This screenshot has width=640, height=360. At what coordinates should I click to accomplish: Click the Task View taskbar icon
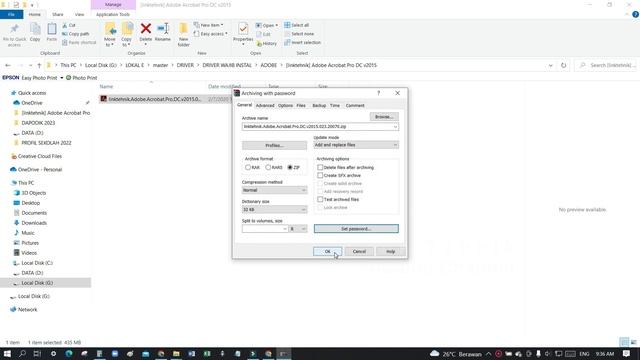[37, 353]
